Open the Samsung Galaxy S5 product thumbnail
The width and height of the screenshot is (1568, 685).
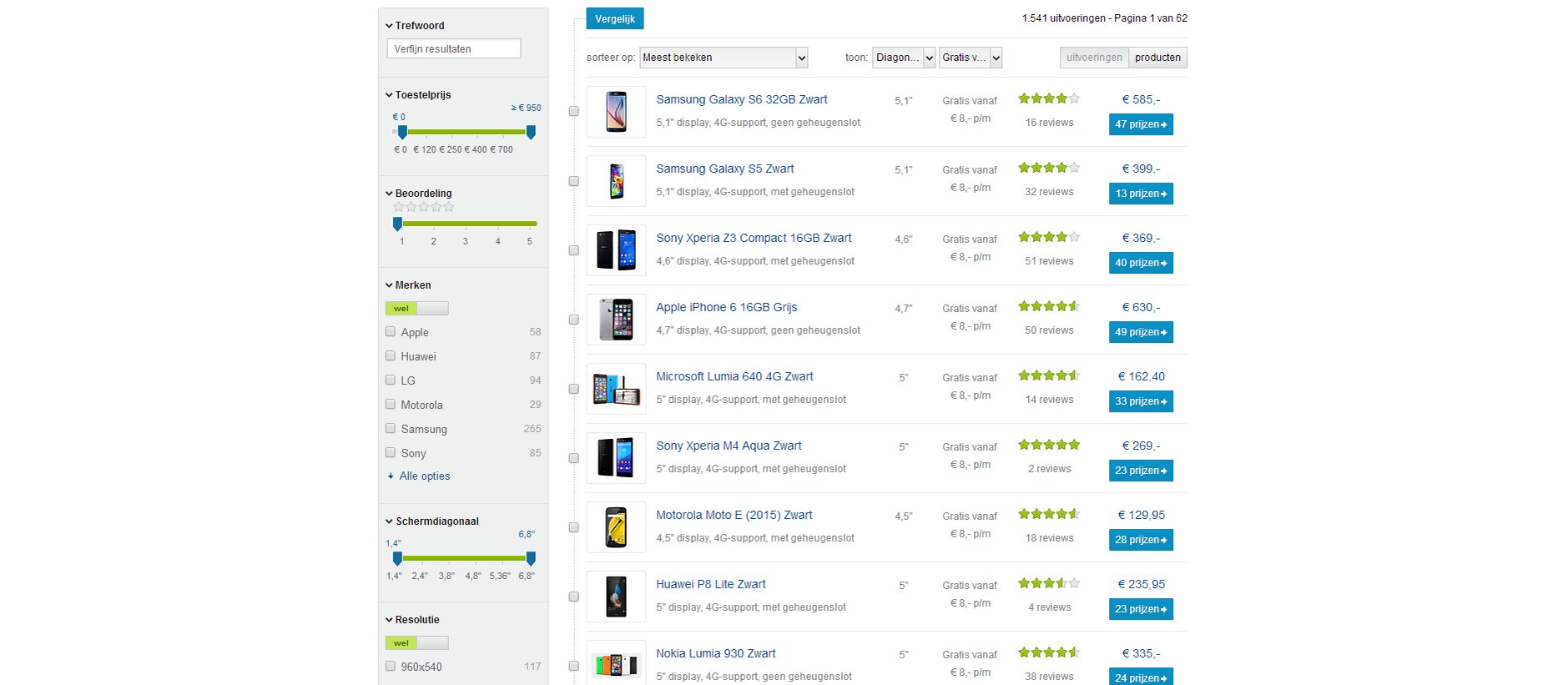(616, 181)
